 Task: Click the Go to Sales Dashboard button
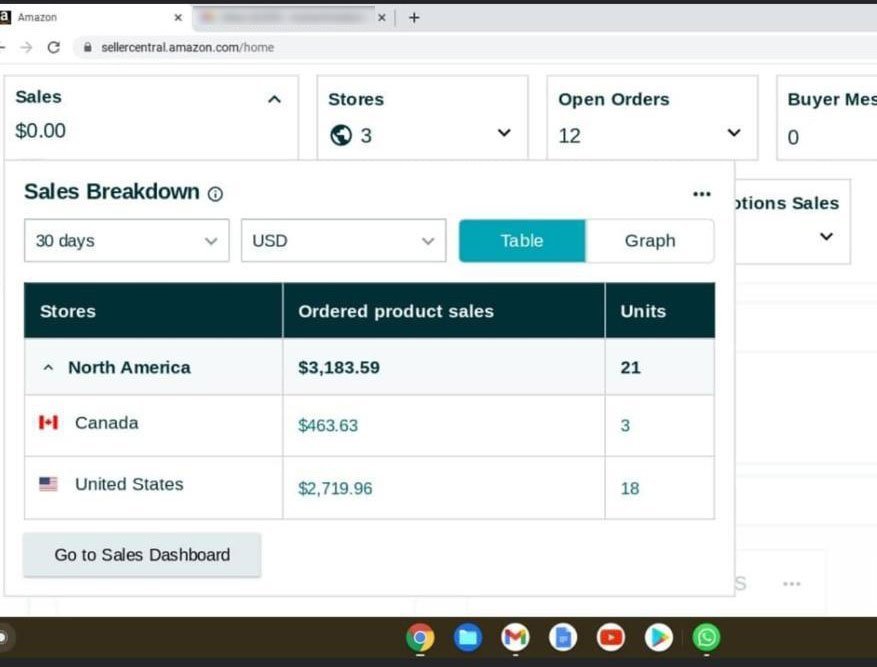(x=141, y=554)
